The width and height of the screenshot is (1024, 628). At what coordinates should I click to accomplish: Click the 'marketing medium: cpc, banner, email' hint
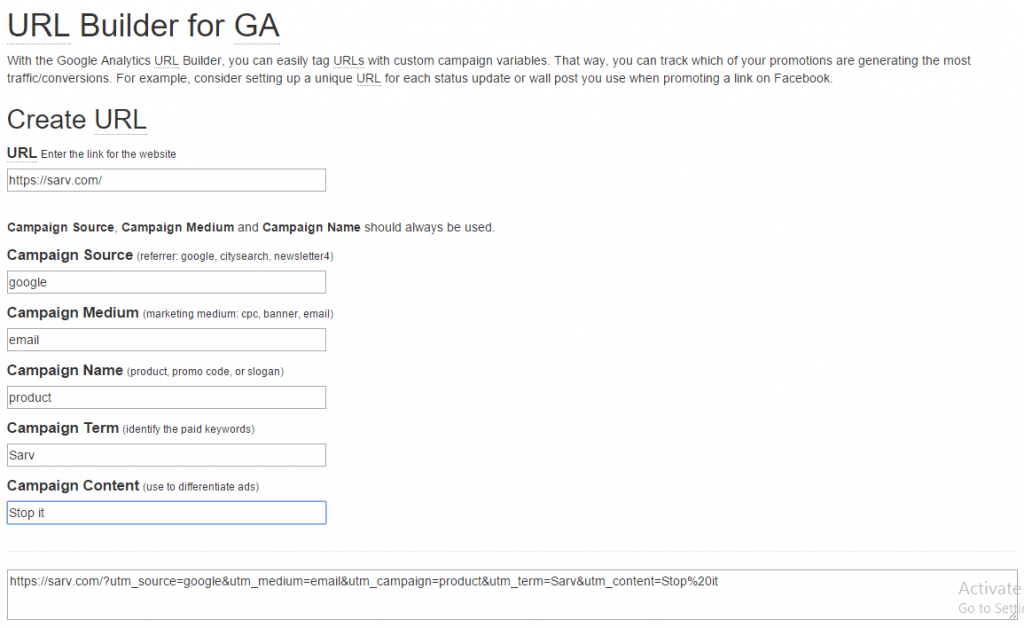pyautogui.click(x=238, y=314)
